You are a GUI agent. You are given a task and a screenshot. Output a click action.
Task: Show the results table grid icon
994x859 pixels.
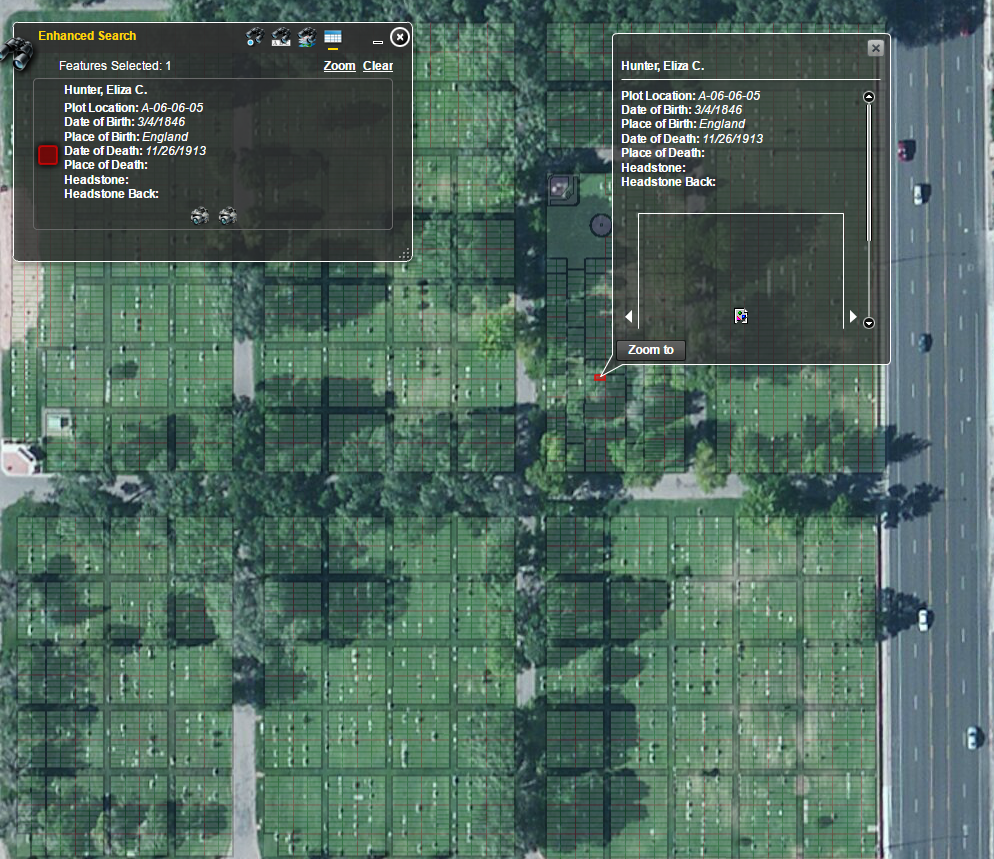pos(333,38)
